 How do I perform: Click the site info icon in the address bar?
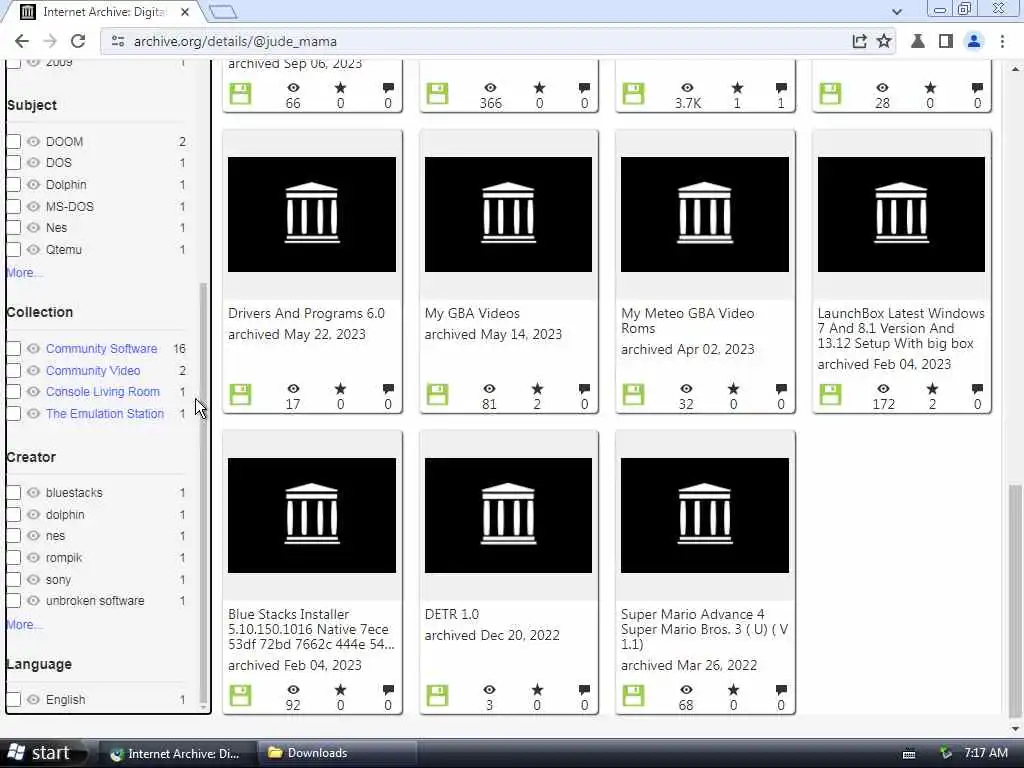[118, 41]
